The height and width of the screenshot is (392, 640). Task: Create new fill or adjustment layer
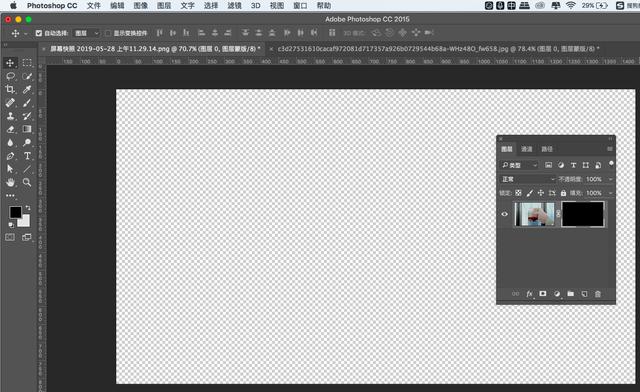[557, 294]
